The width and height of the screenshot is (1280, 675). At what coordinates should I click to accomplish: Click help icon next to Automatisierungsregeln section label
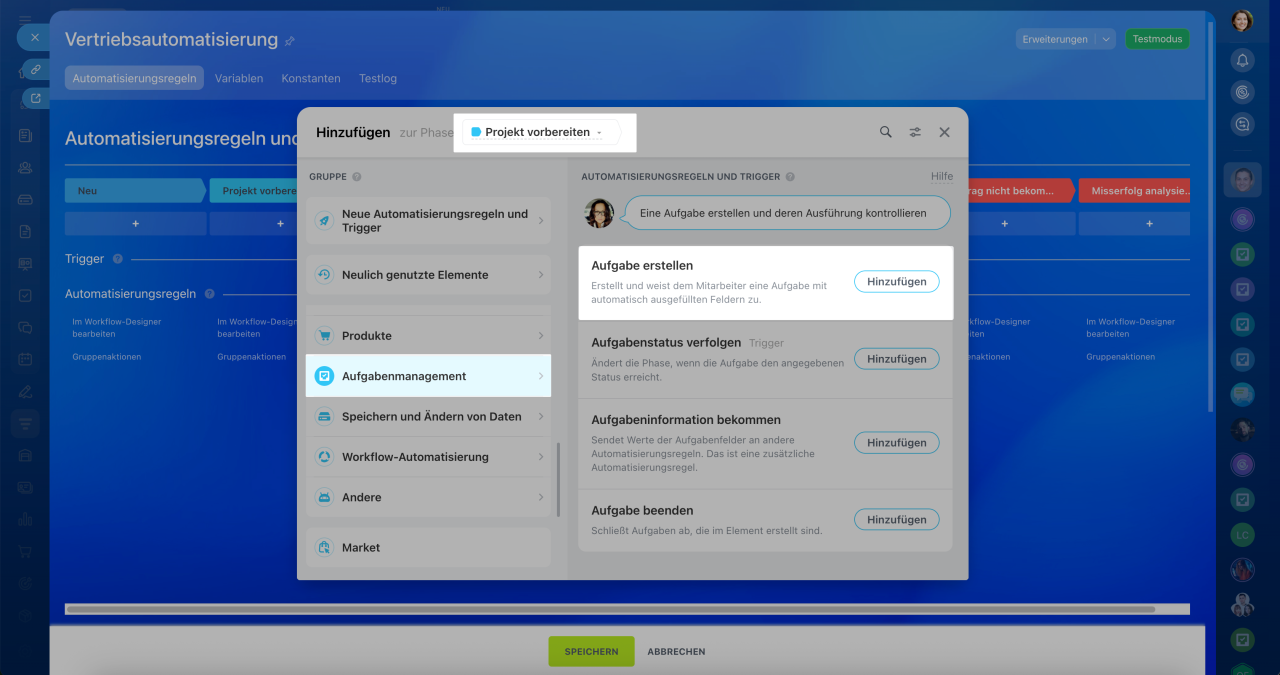pyautogui.click(x=209, y=294)
